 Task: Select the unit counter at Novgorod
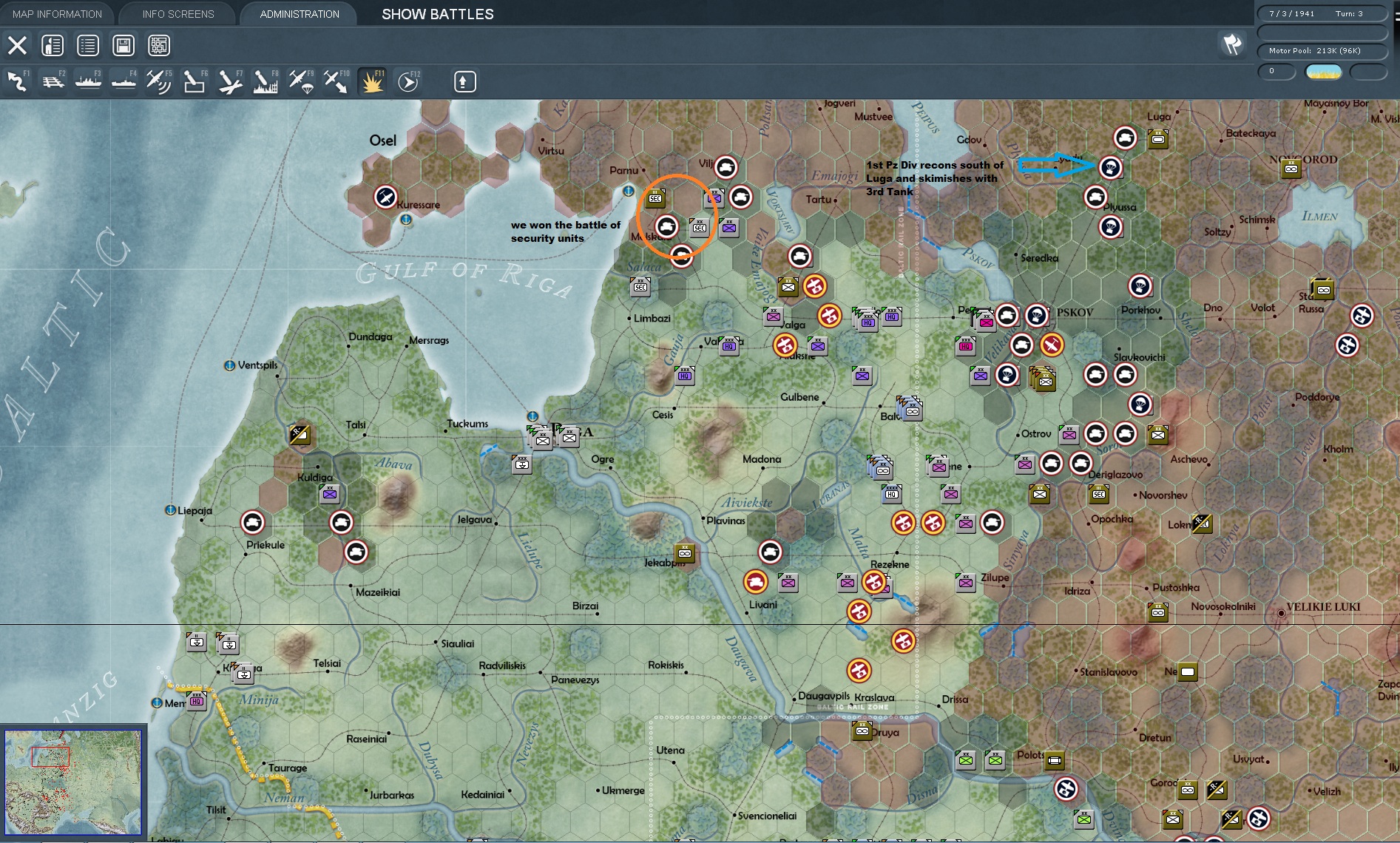pos(1291,169)
